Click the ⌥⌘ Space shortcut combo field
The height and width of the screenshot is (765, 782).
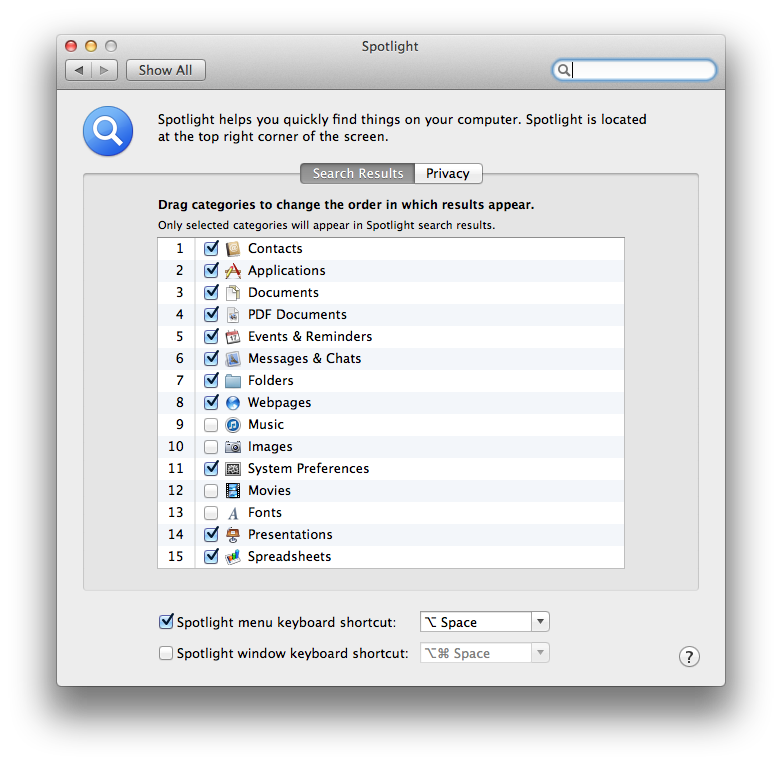click(476, 653)
